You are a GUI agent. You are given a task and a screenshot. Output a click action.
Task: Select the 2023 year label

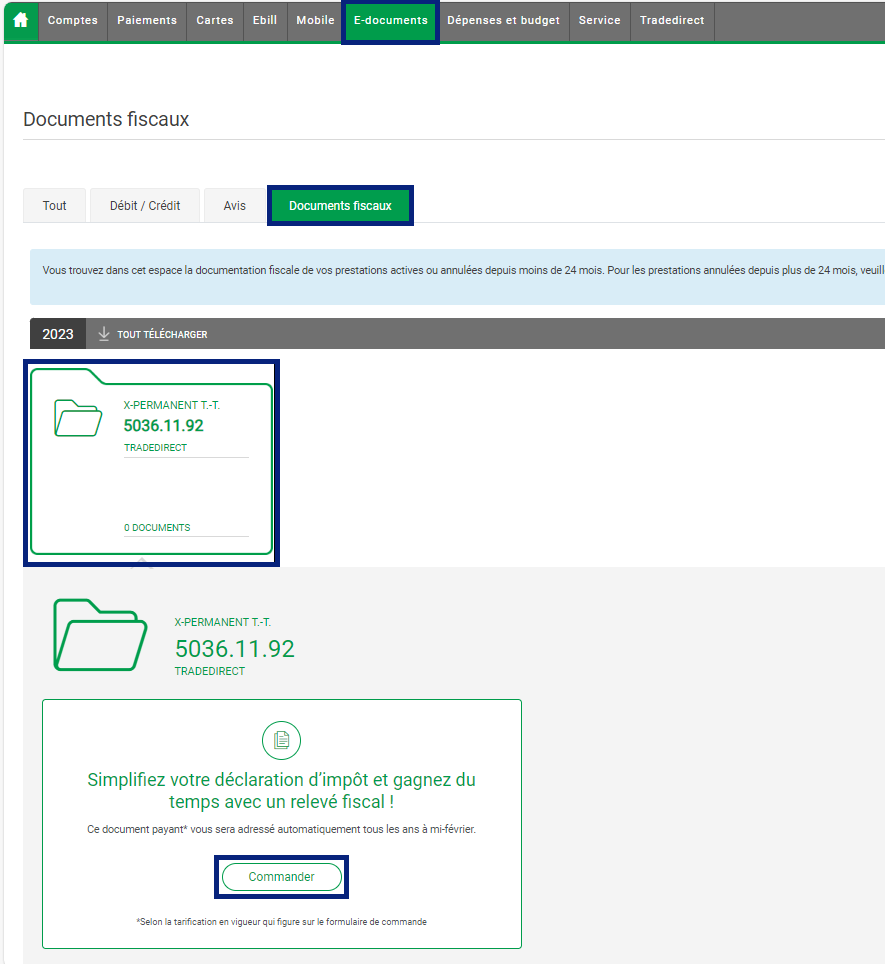[58, 334]
